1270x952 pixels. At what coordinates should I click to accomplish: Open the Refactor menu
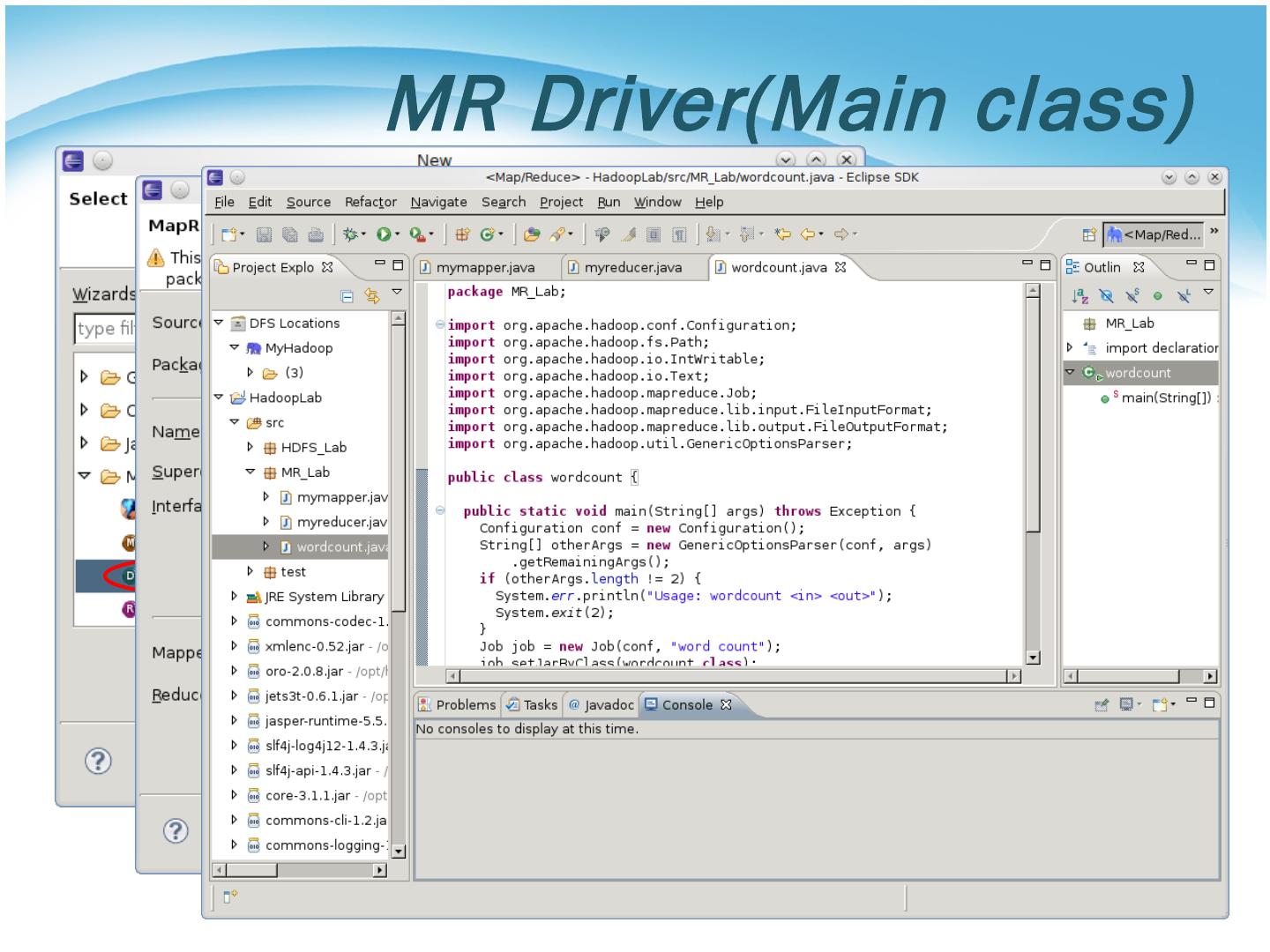[x=370, y=202]
